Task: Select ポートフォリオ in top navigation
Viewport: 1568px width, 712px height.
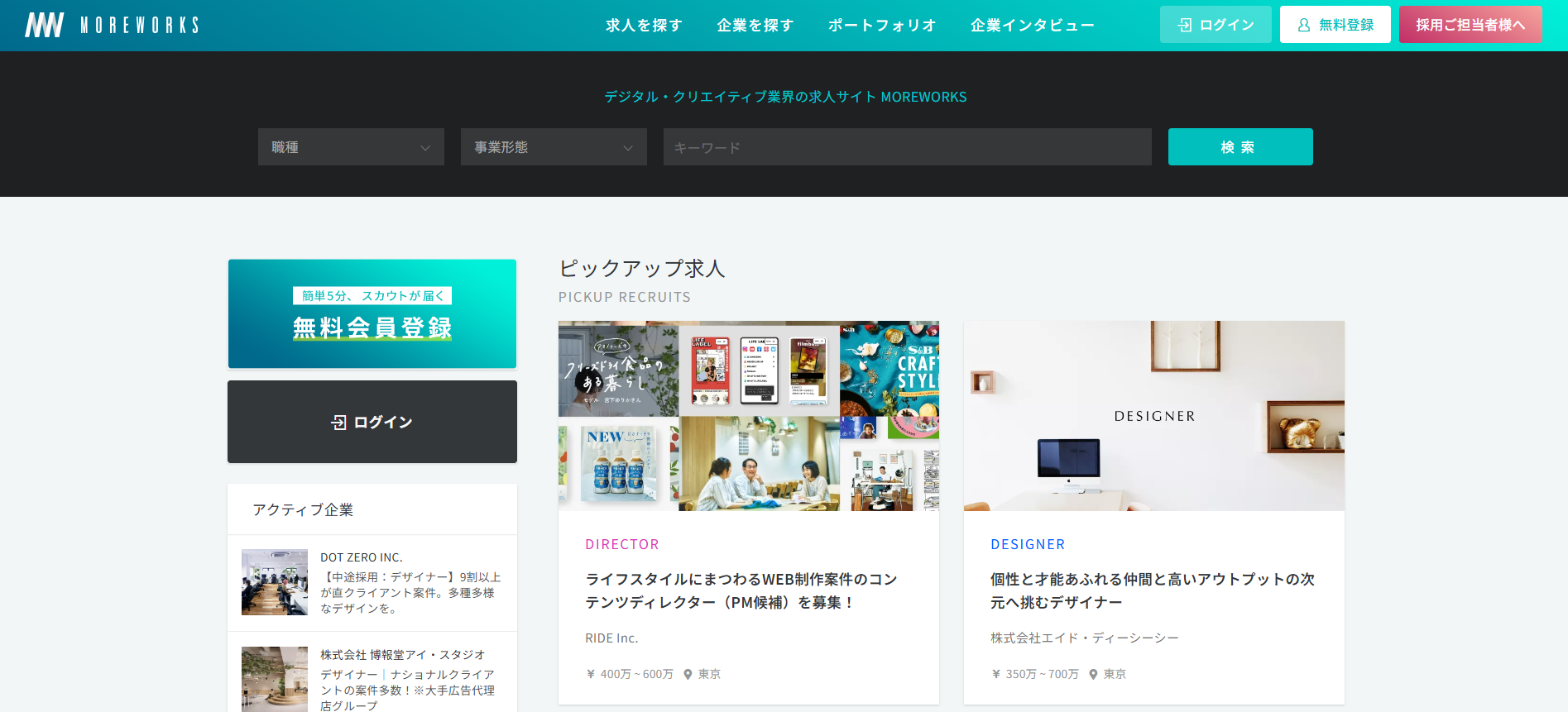Action: coord(882,26)
